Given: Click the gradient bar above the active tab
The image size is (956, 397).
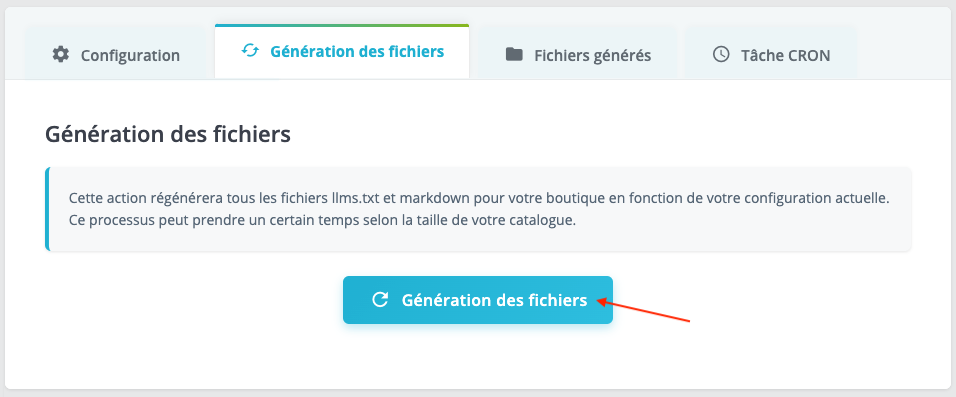Looking at the screenshot, I should [x=342, y=26].
